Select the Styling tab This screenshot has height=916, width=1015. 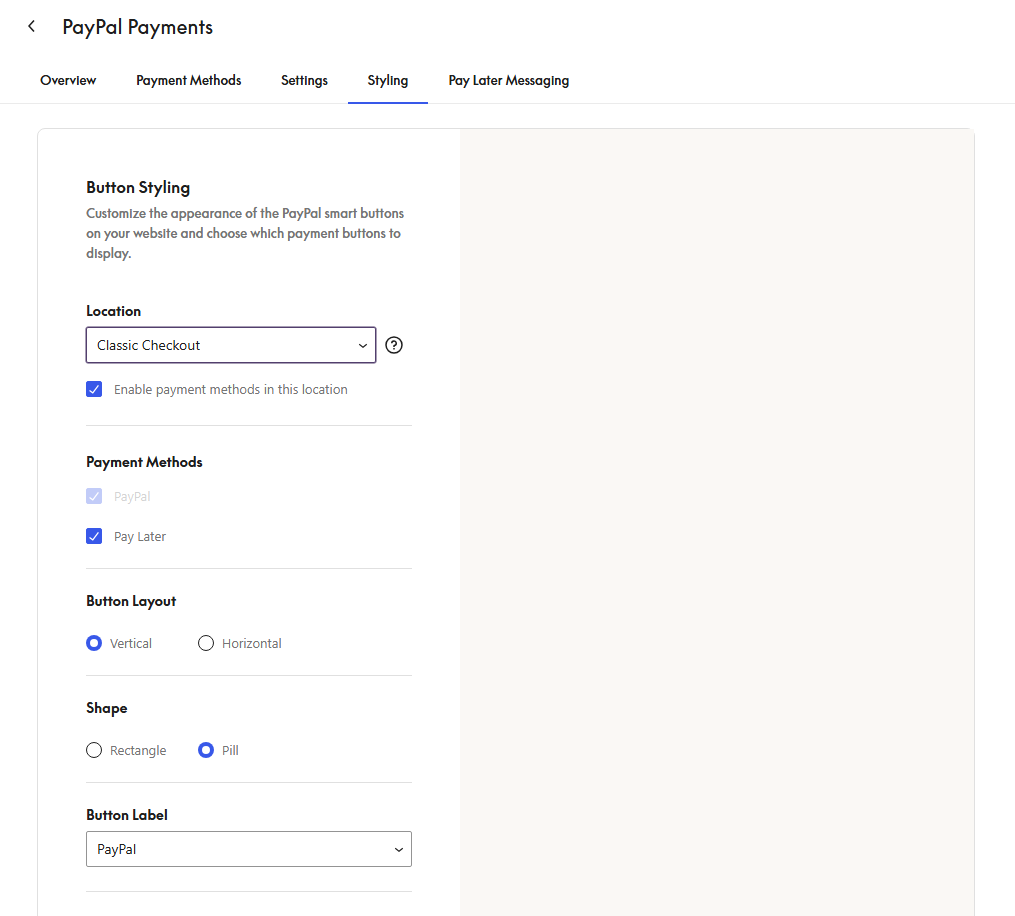coord(388,80)
